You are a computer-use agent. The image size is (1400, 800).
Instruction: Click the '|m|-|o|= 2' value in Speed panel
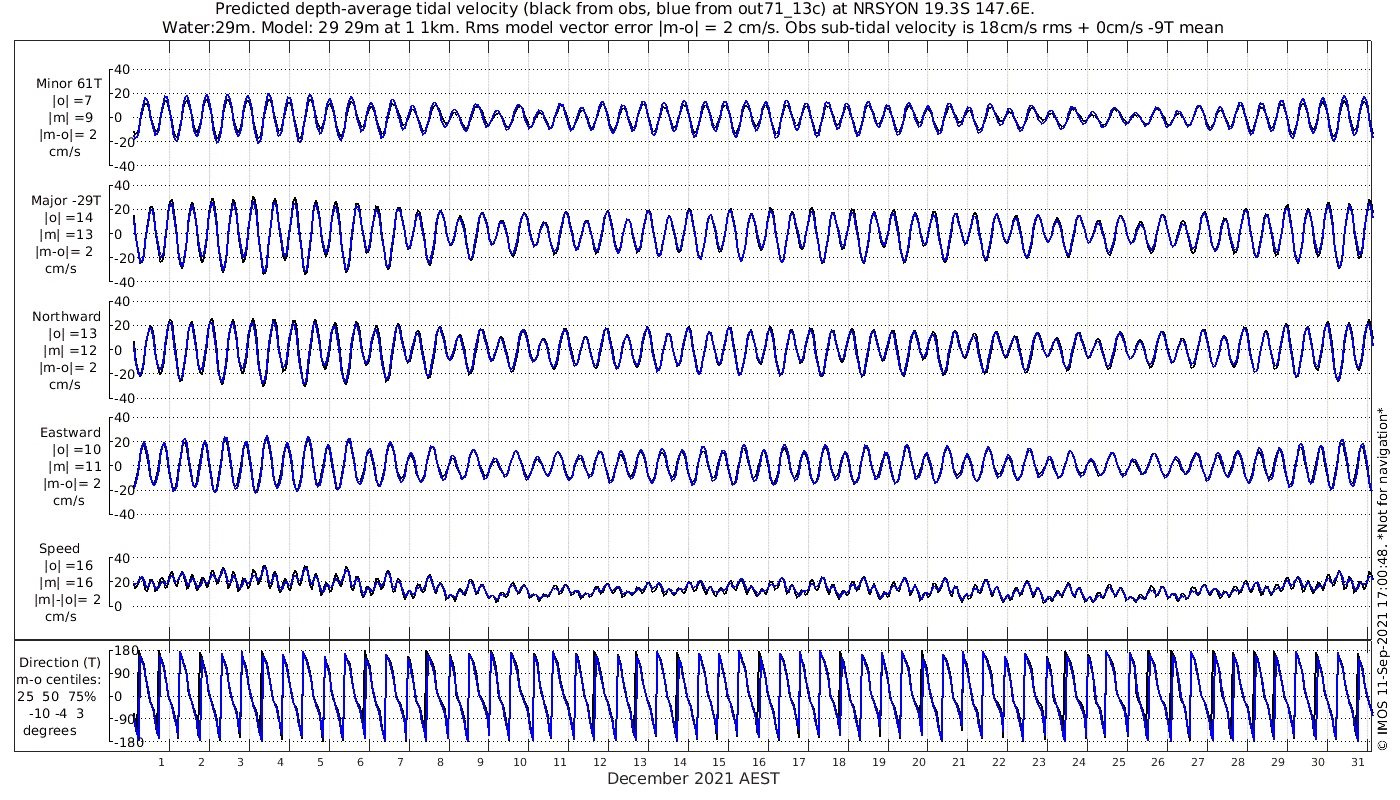click(66, 599)
